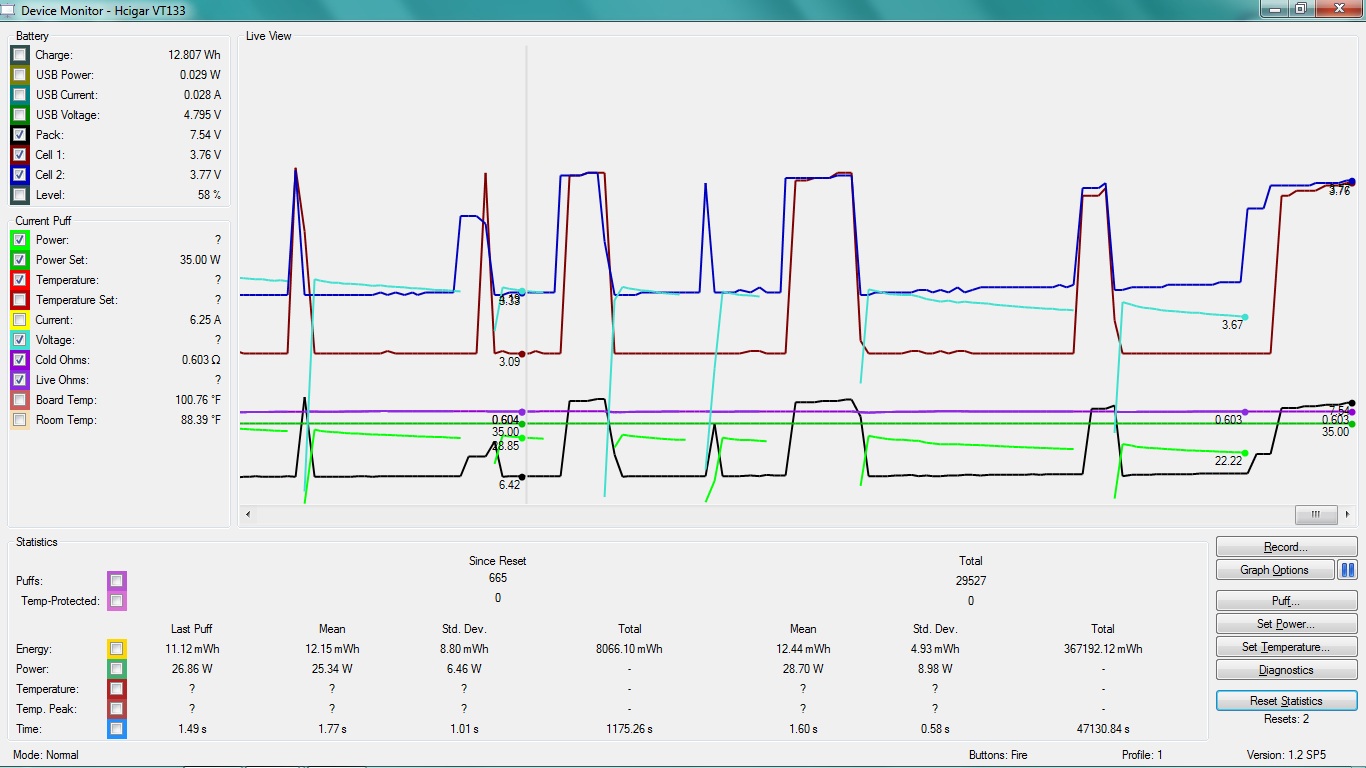Open the Set Power dialog
The image size is (1366, 768).
1286,624
